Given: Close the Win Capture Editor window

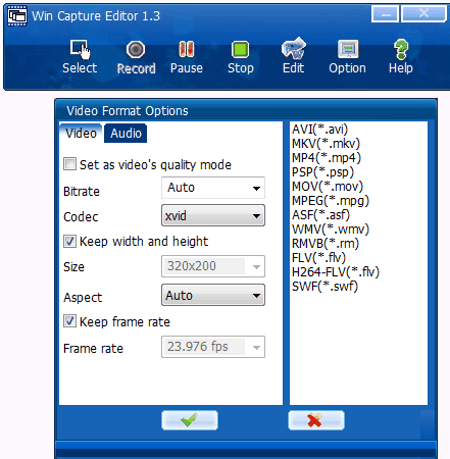Looking at the screenshot, I should [424, 14].
